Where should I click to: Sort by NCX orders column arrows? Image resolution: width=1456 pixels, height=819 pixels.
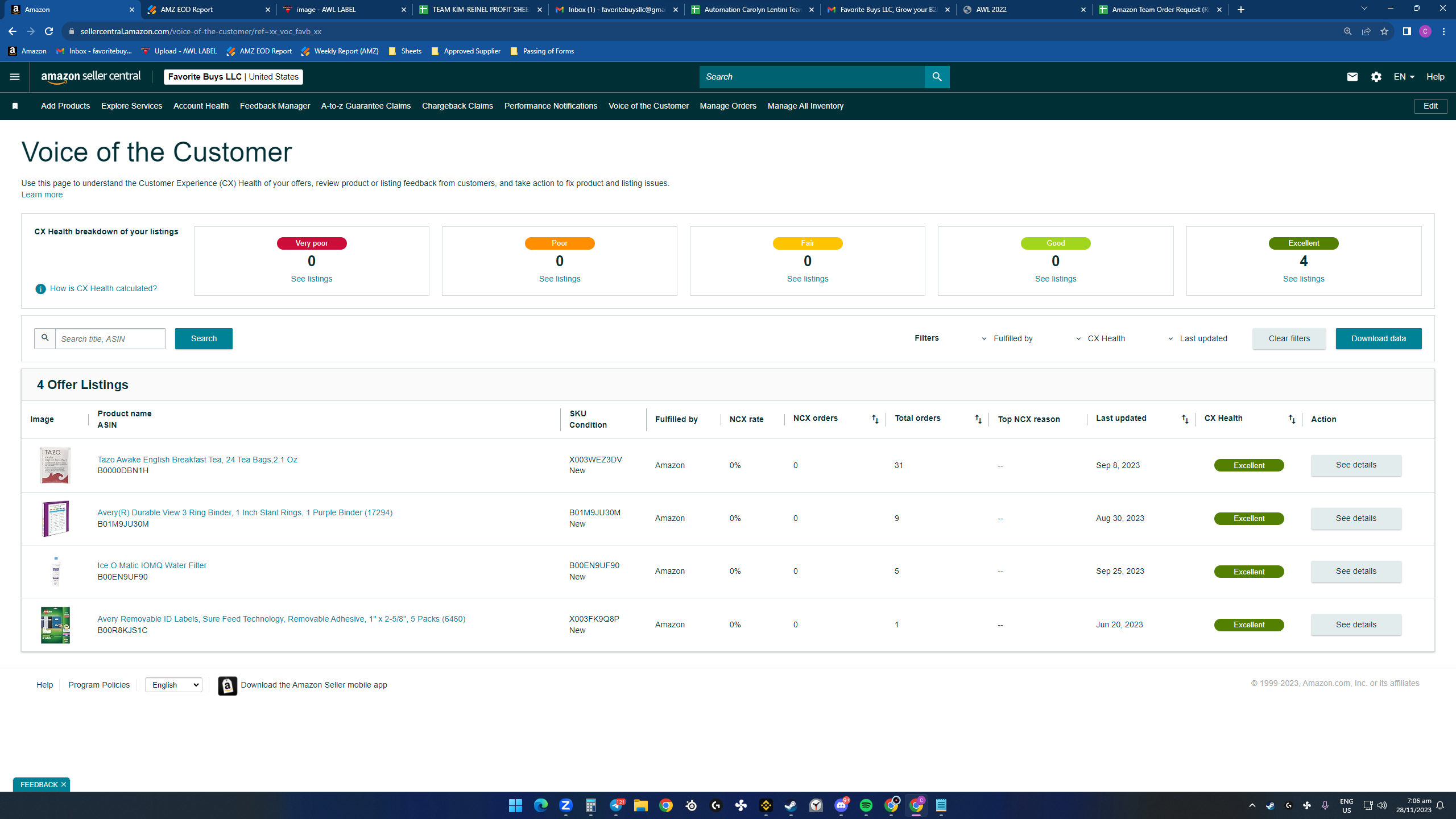pos(875,419)
